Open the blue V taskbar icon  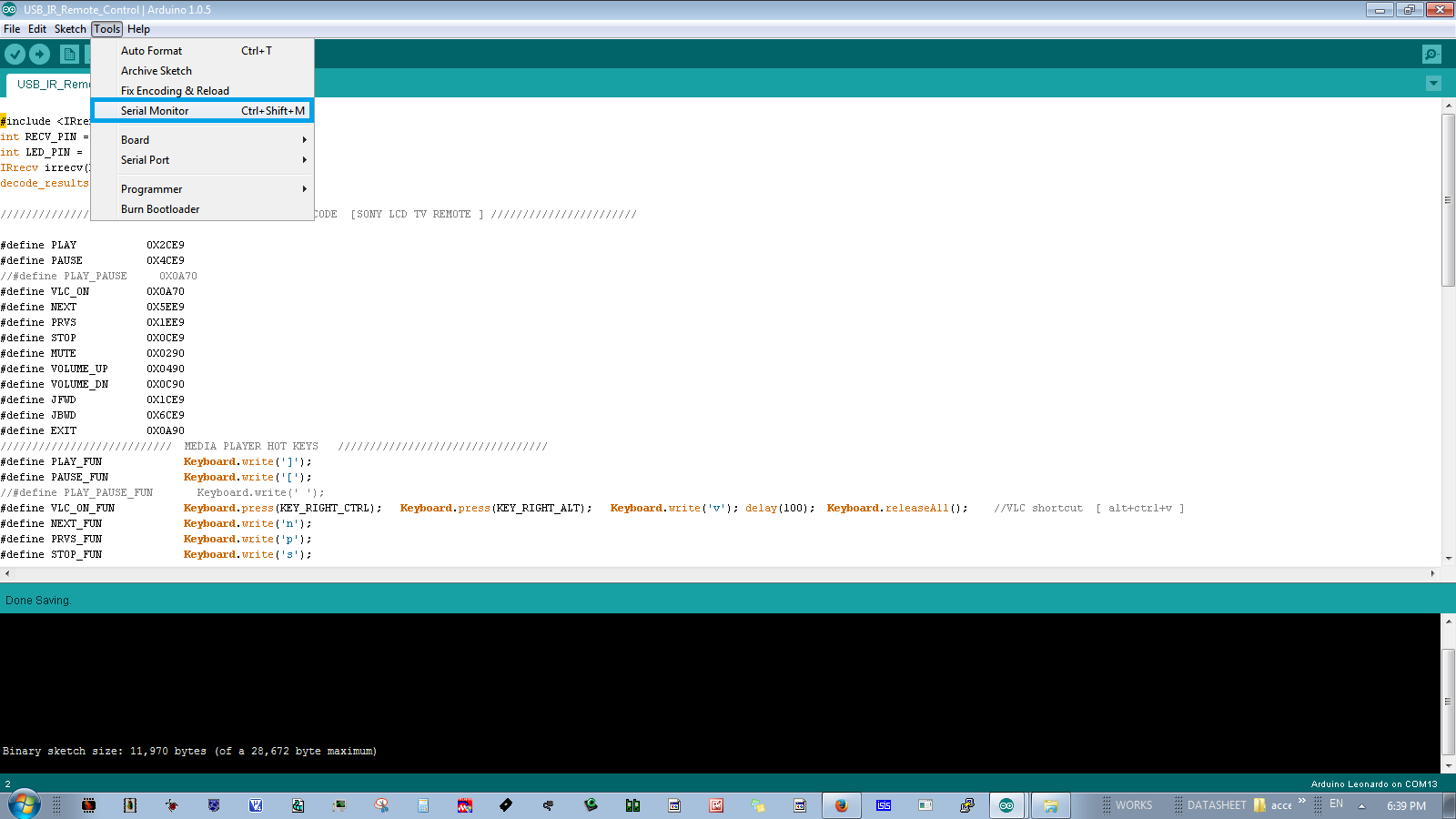tap(256, 805)
